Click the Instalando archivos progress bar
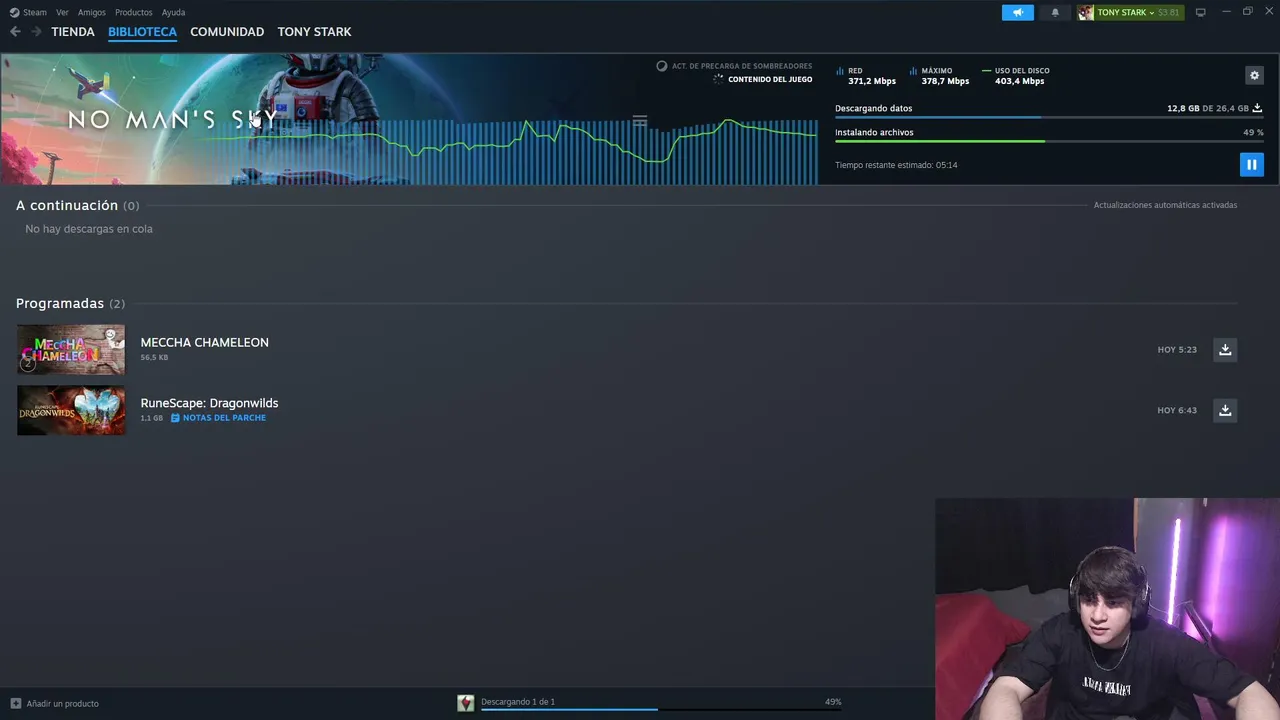This screenshot has height=720, width=1280. tap(1049, 141)
